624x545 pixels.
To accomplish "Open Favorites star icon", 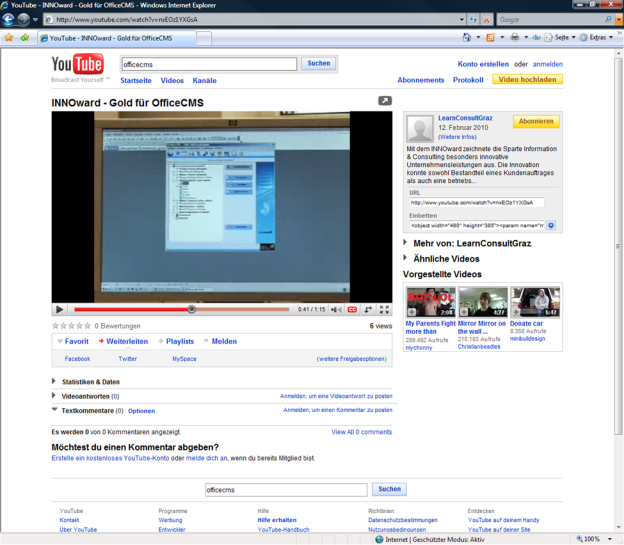I will click(9, 38).
